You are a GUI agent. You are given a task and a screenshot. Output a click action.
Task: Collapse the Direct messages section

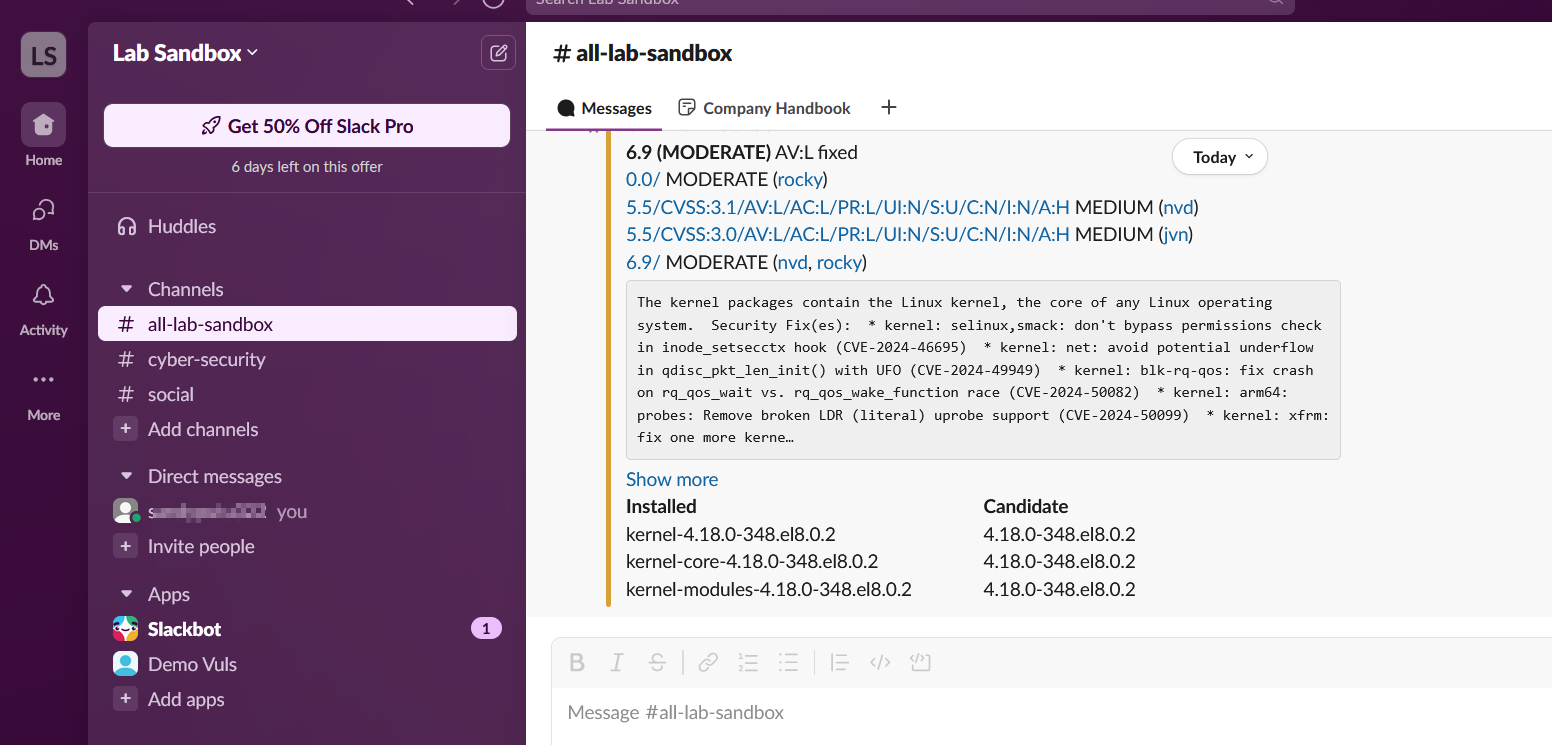(127, 476)
